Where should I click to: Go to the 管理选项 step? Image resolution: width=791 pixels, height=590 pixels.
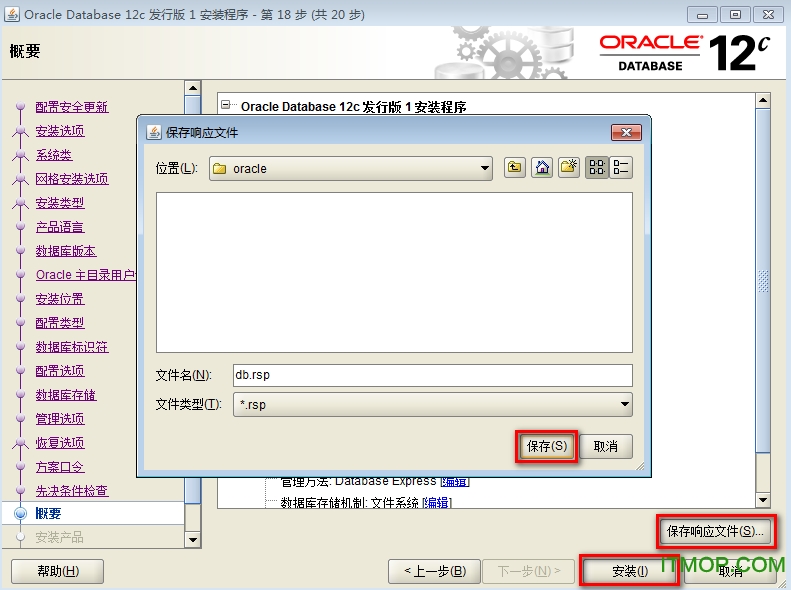tap(60, 419)
